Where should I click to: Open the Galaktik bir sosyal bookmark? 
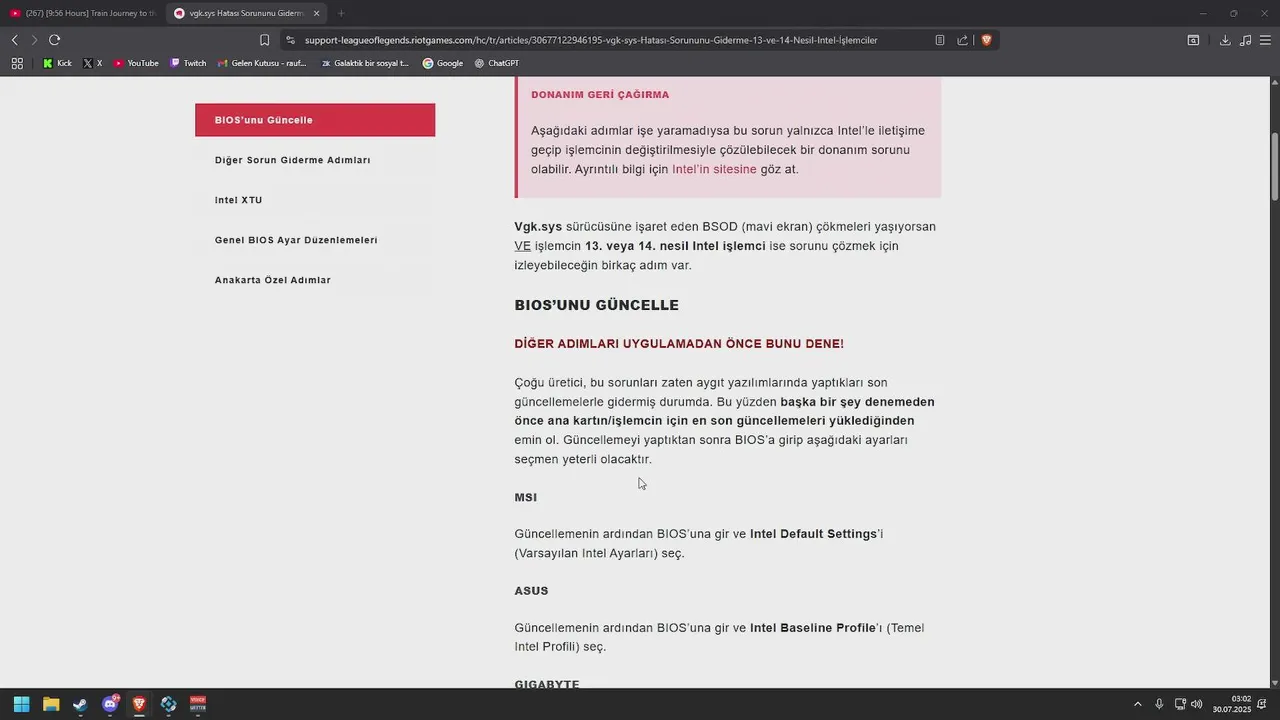(x=365, y=63)
